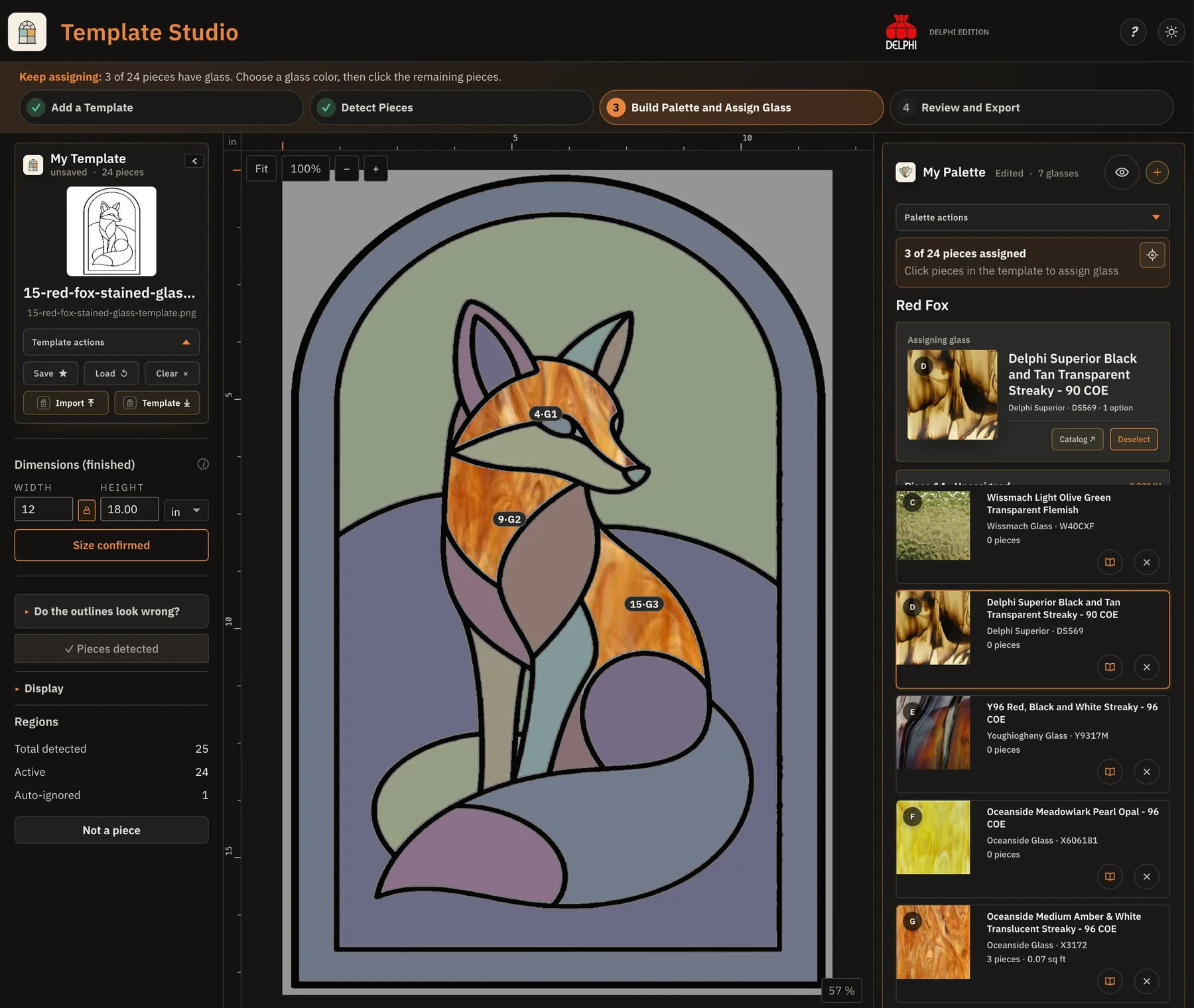Add a glass with the plus icon
The width and height of the screenshot is (1194, 1008).
pyautogui.click(x=1157, y=172)
